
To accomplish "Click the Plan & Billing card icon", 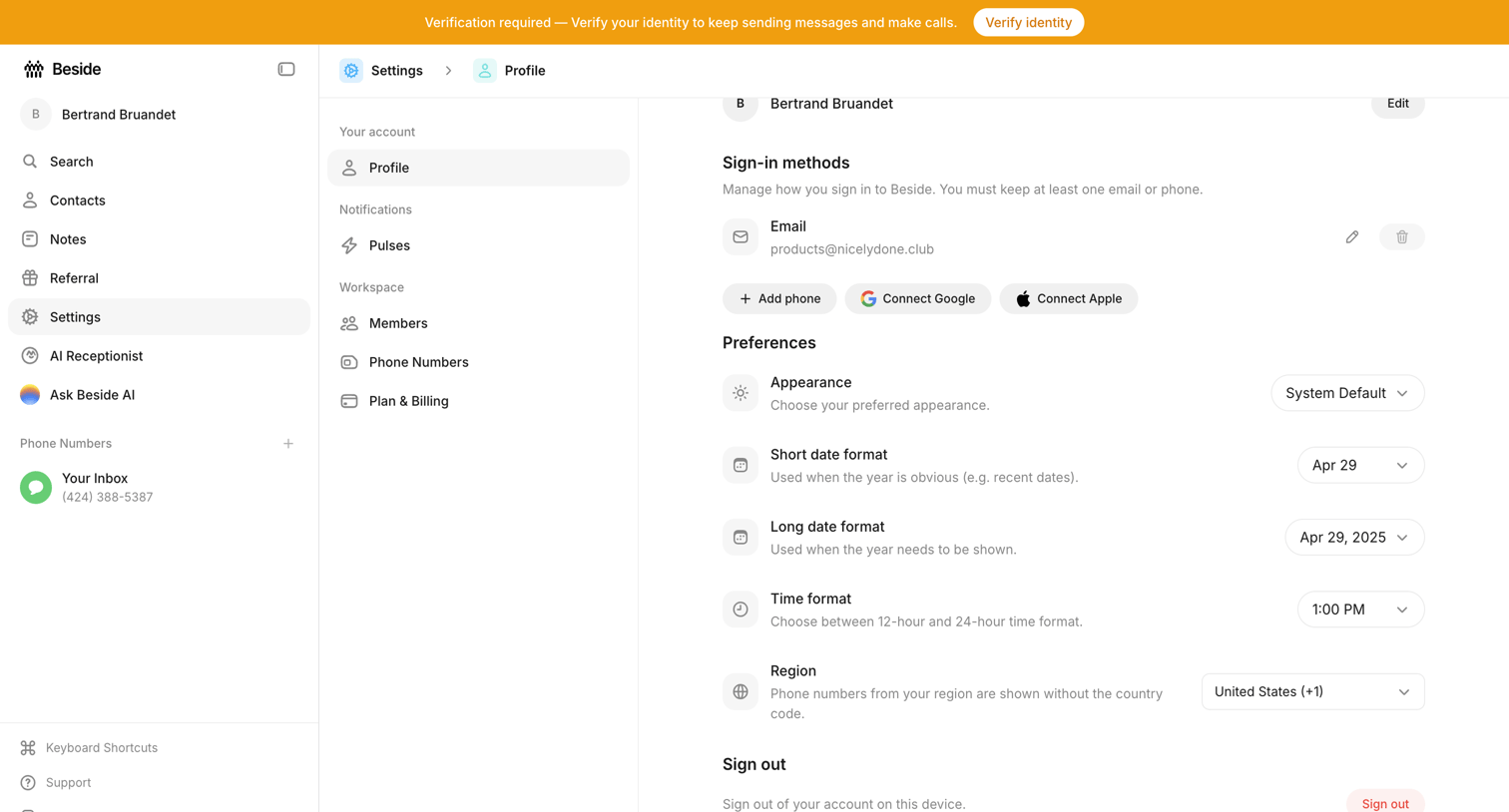I will [x=349, y=401].
